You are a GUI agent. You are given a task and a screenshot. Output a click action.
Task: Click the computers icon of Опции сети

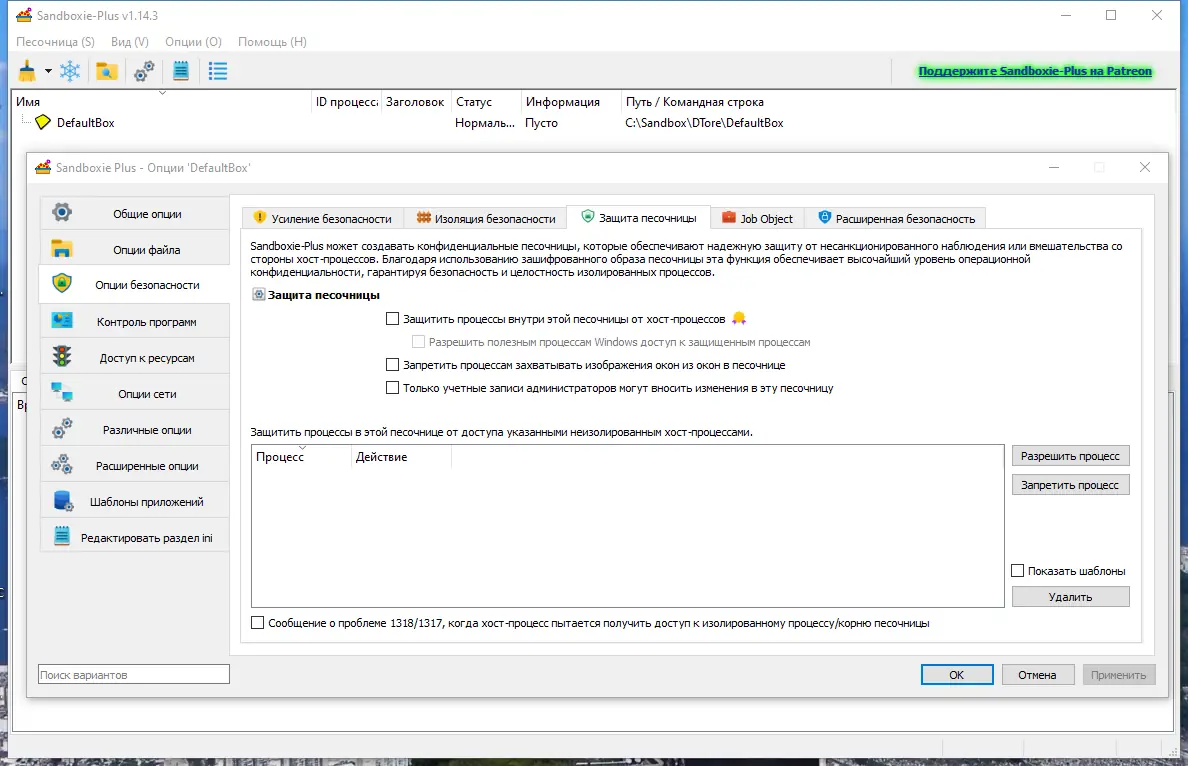pyautogui.click(x=61, y=392)
